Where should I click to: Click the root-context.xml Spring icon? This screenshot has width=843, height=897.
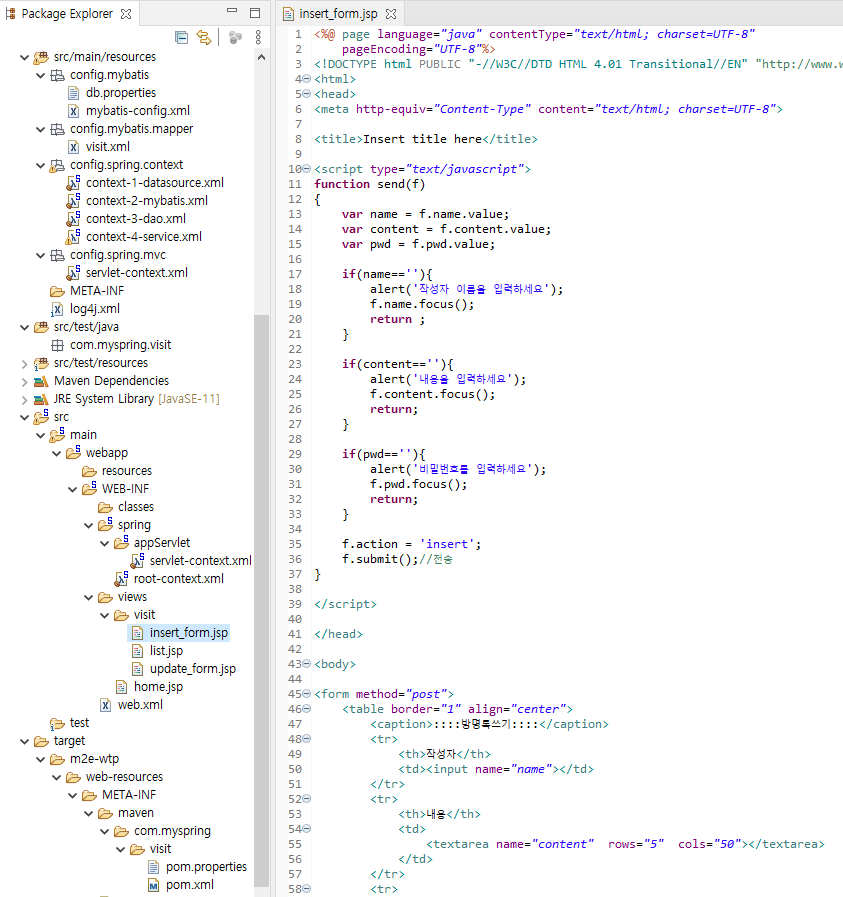121,579
